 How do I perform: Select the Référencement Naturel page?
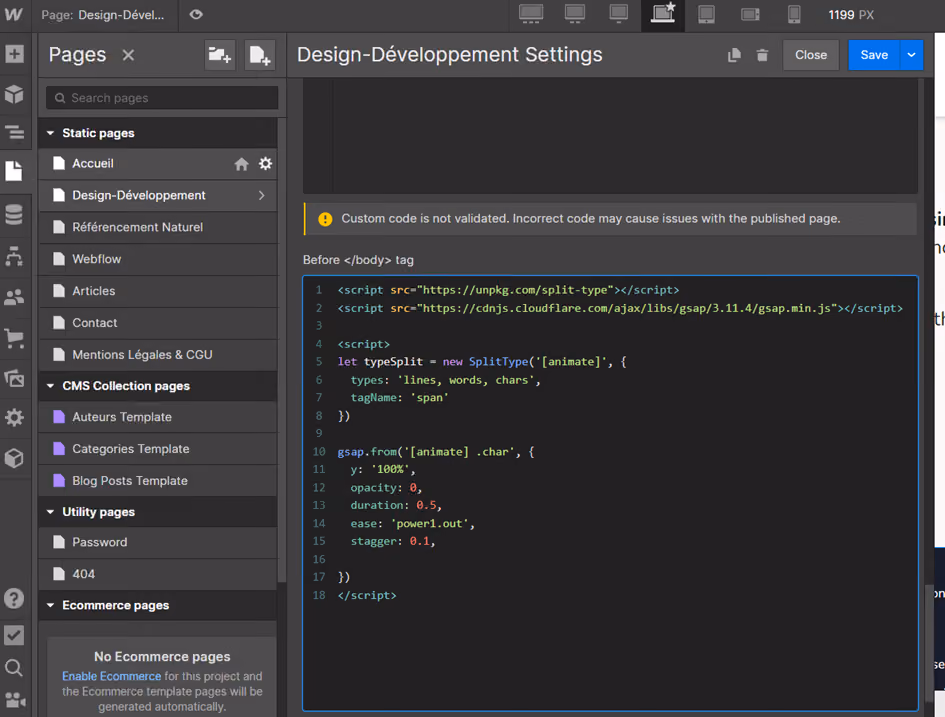pos(158,227)
